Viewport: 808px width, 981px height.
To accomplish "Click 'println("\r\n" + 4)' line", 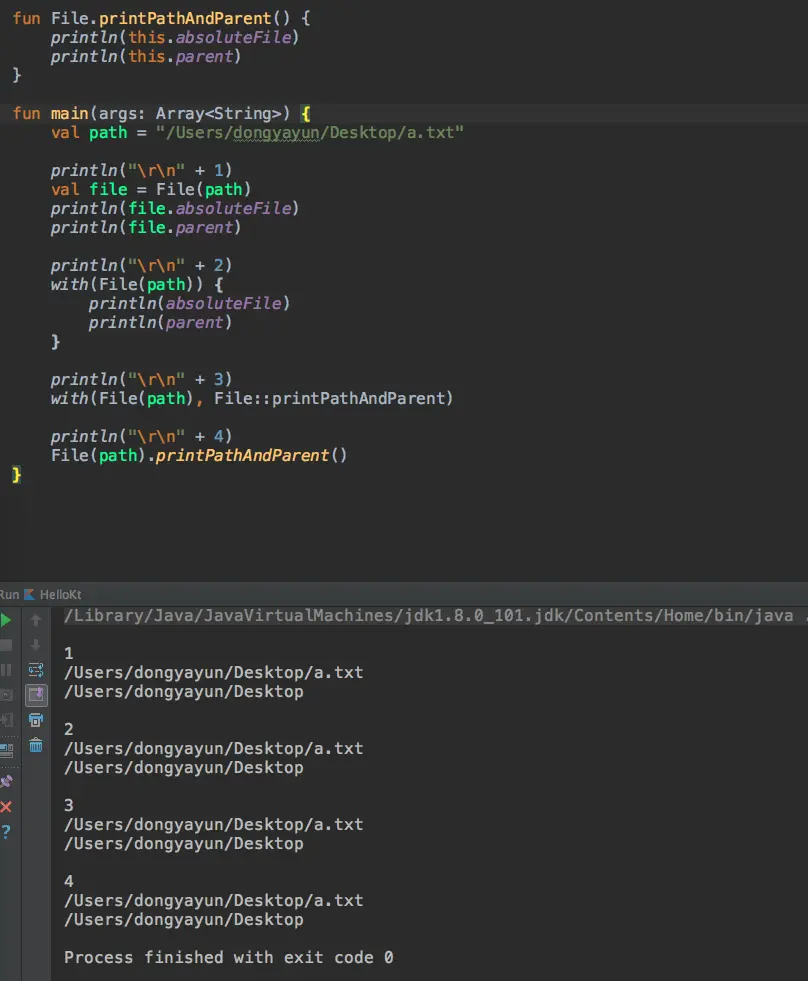I will [x=141, y=436].
